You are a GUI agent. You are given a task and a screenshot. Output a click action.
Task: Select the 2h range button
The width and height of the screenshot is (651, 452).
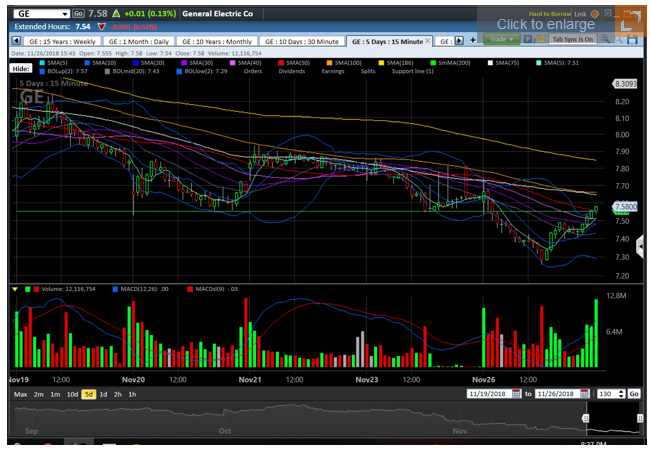(117, 394)
